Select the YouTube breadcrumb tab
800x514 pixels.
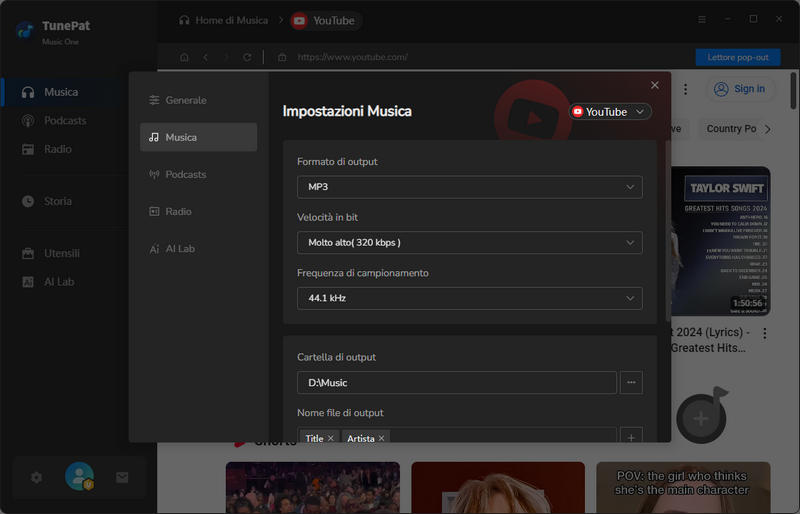coord(326,21)
